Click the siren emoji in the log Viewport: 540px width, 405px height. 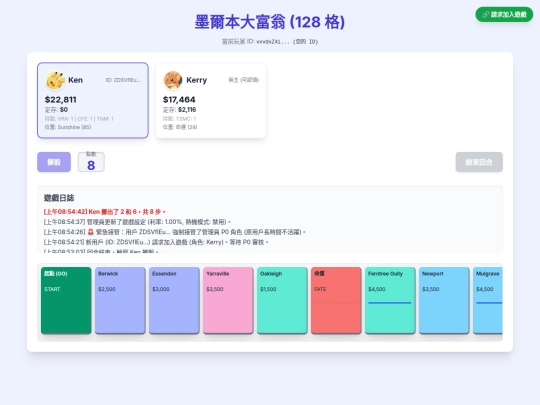(x=91, y=232)
